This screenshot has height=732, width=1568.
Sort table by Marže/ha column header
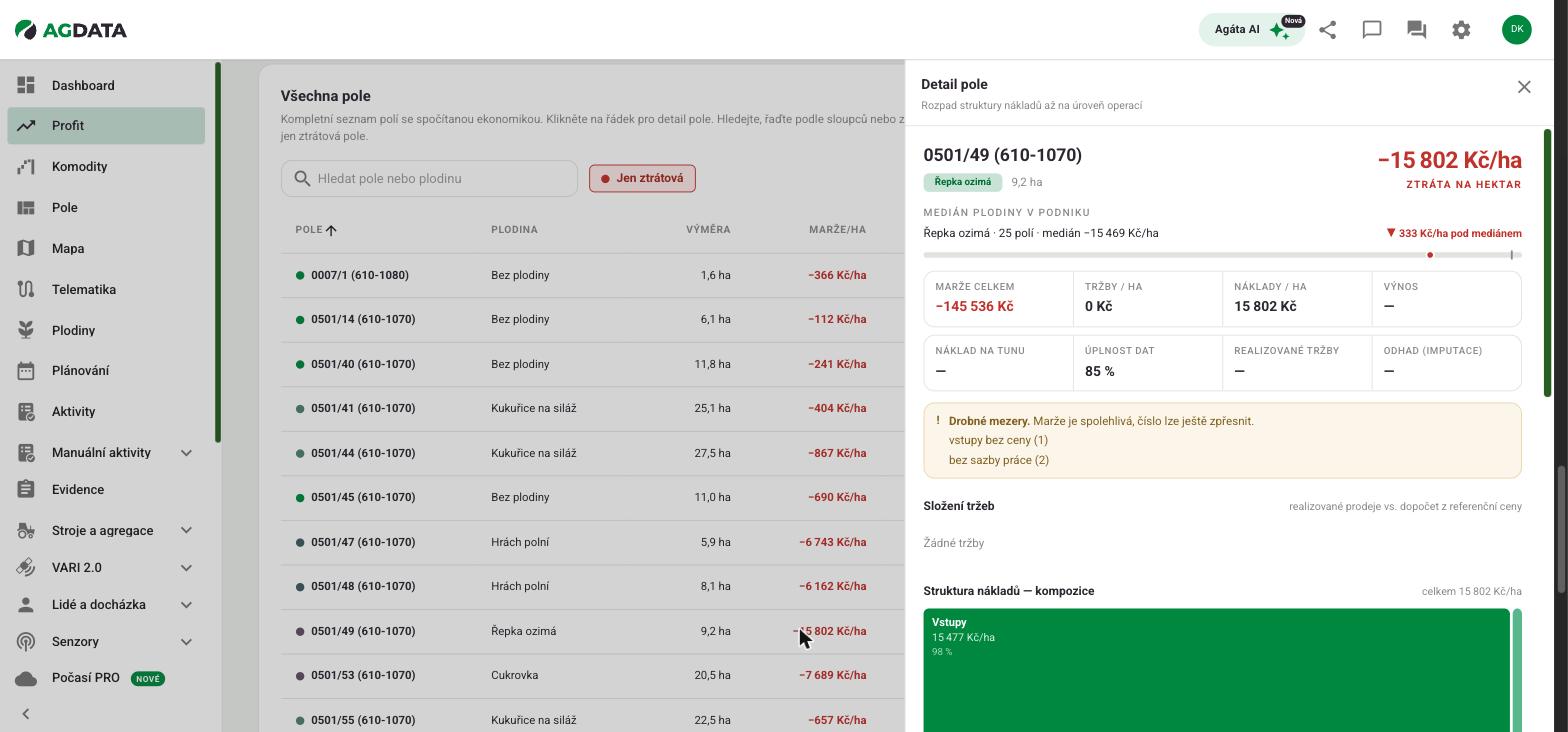837,230
